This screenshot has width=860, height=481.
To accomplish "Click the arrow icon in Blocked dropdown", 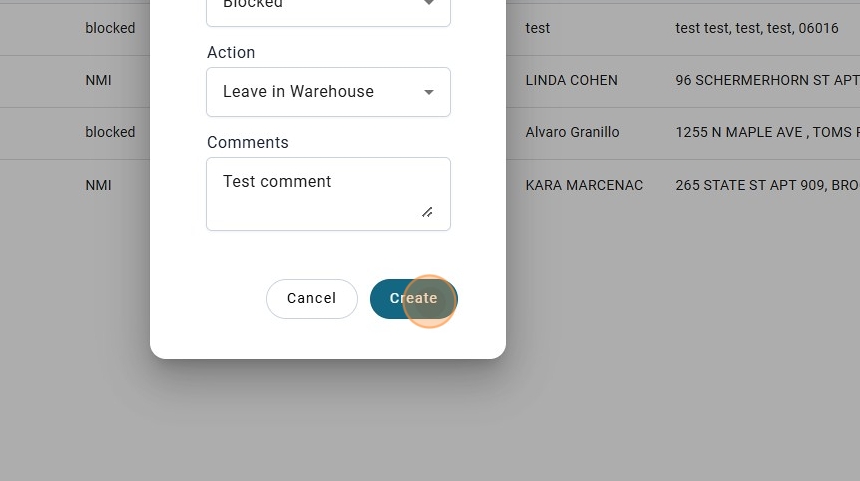I will point(429,5).
